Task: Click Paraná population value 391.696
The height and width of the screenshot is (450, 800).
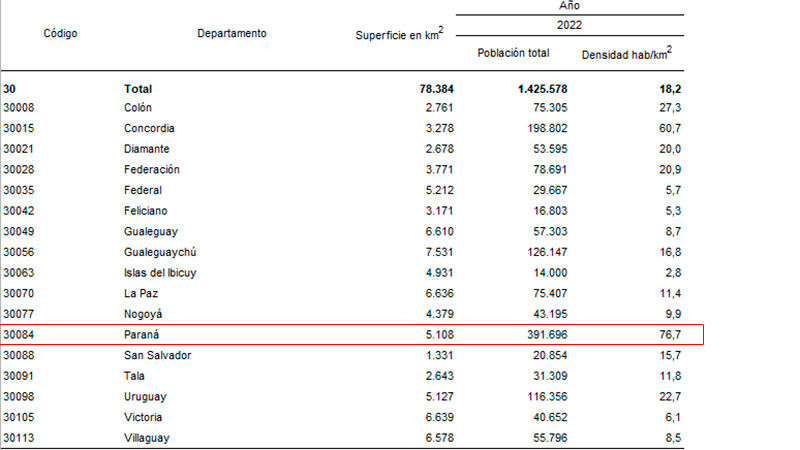Action: coord(547,335)
